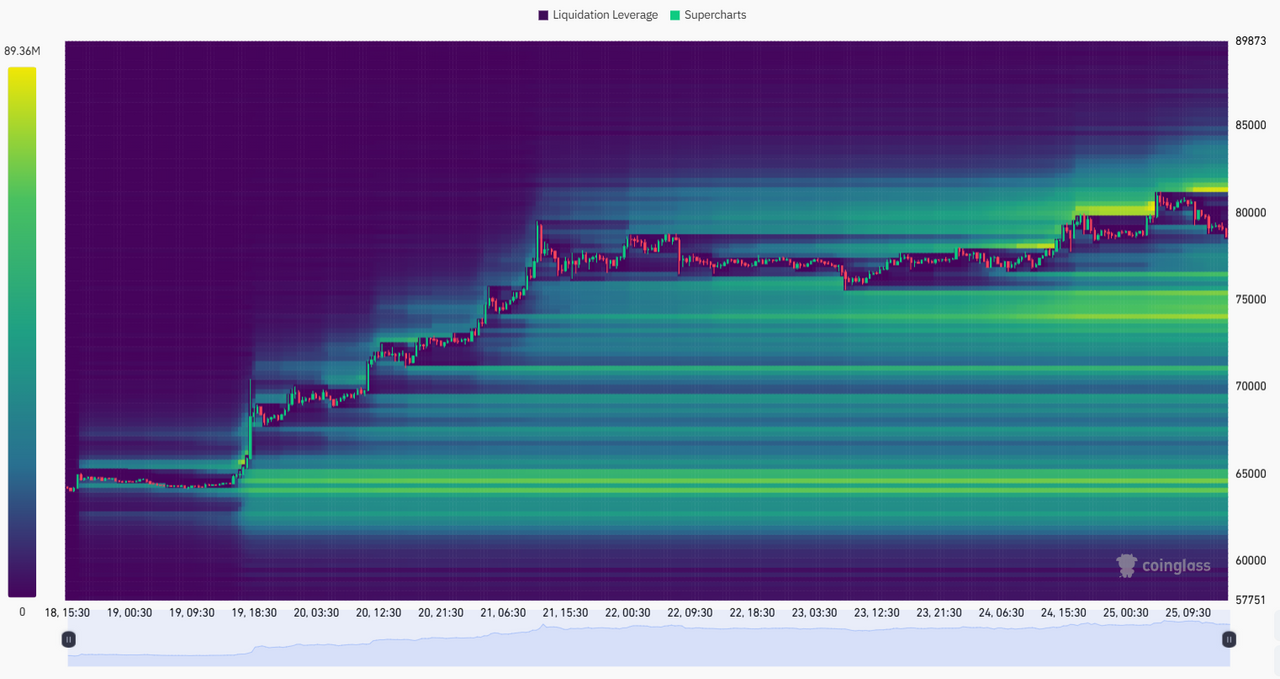This screenshot has width=1280, height=679.
Task: Click the '21, 15:30' time axis label
Action: [x=565, y=613]
